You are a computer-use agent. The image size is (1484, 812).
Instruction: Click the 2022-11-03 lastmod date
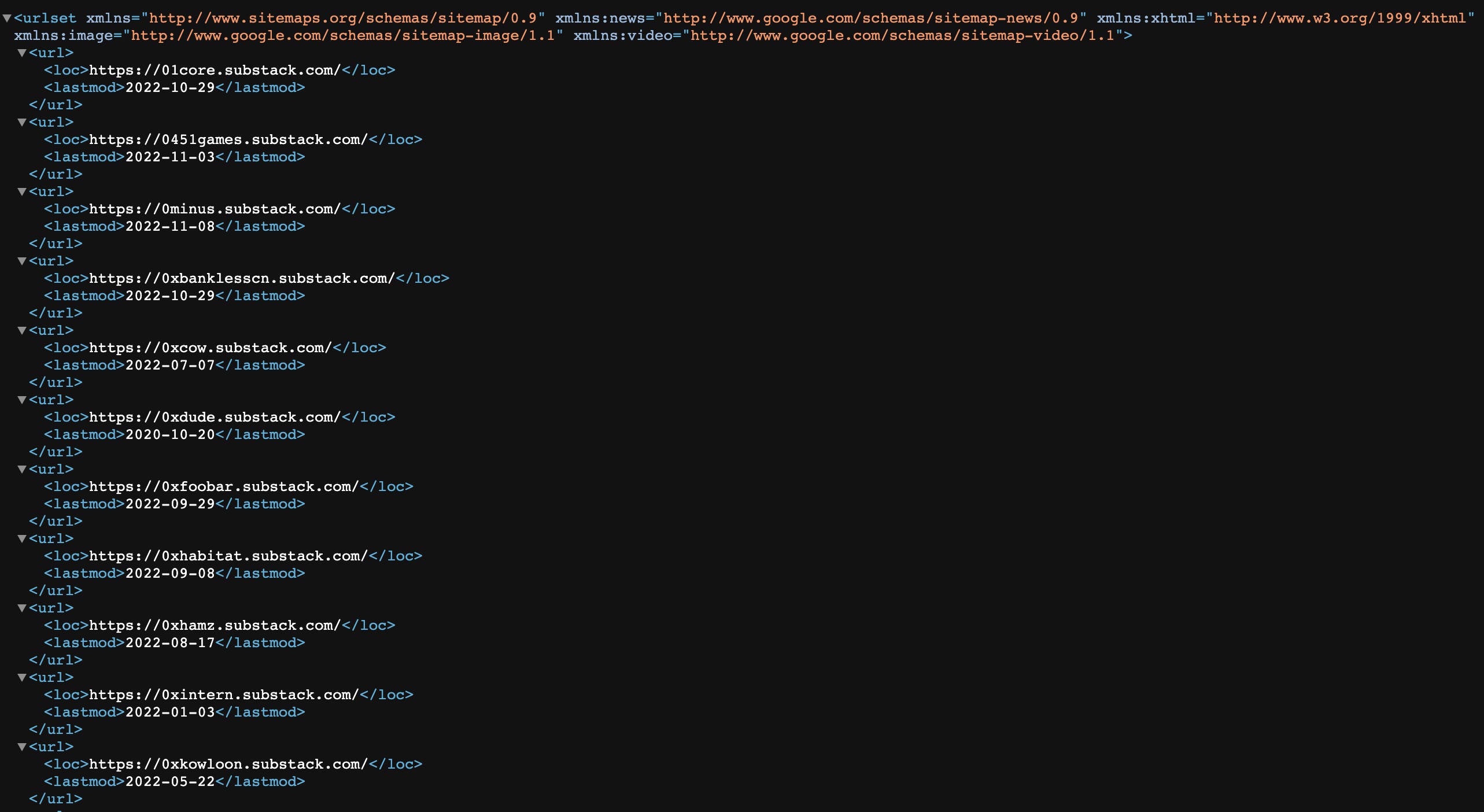pyautogui.click(x=171, y=157)
